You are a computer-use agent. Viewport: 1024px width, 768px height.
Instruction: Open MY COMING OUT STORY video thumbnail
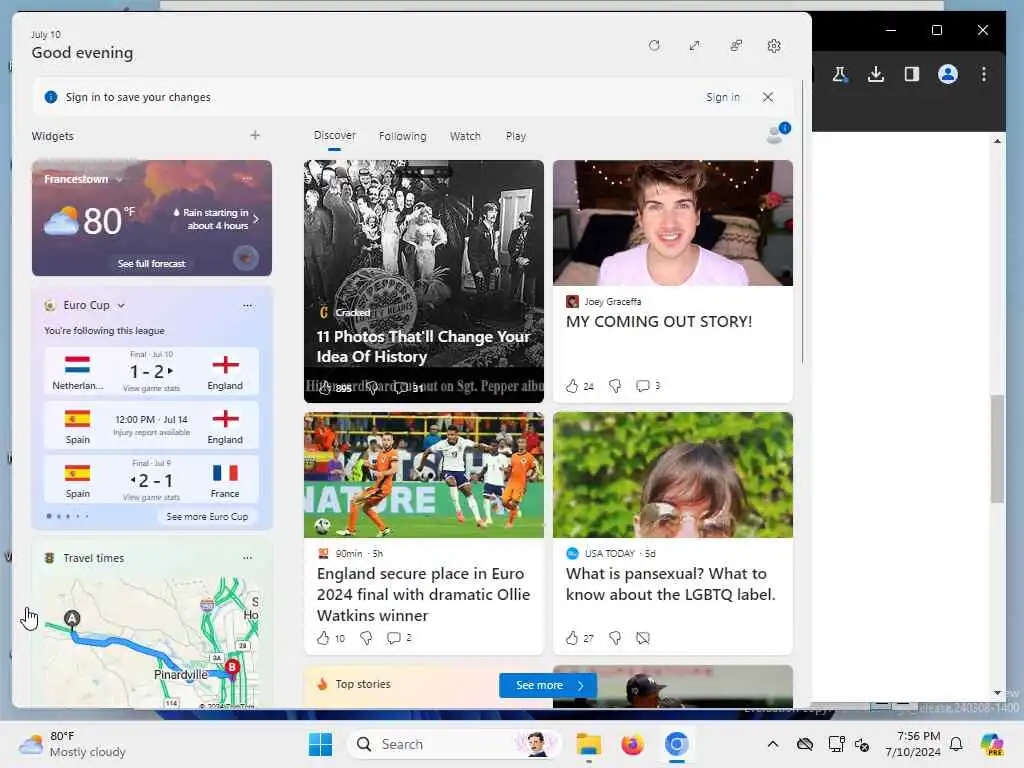point(673,223)
